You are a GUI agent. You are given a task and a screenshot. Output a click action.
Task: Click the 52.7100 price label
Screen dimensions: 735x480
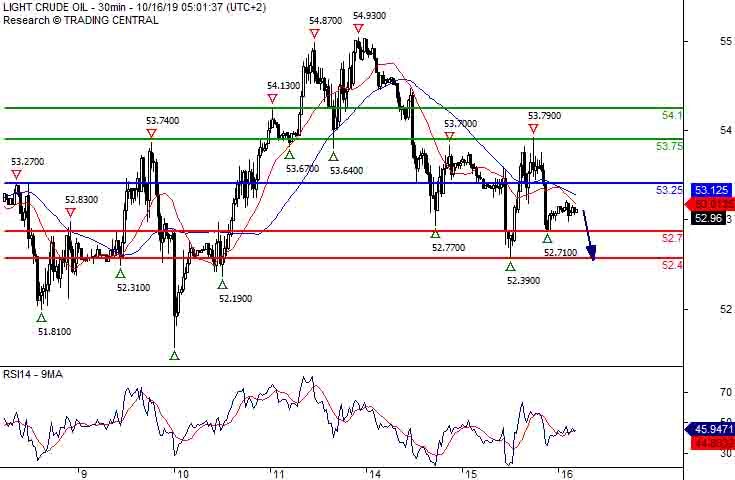(561, 253)
